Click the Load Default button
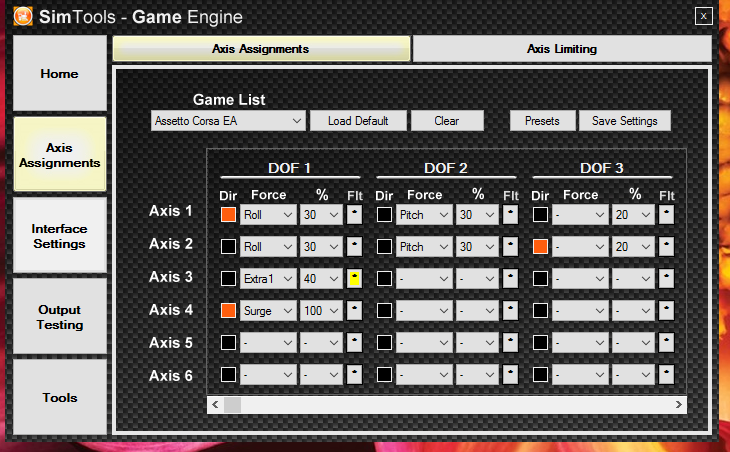 point(358,121)
